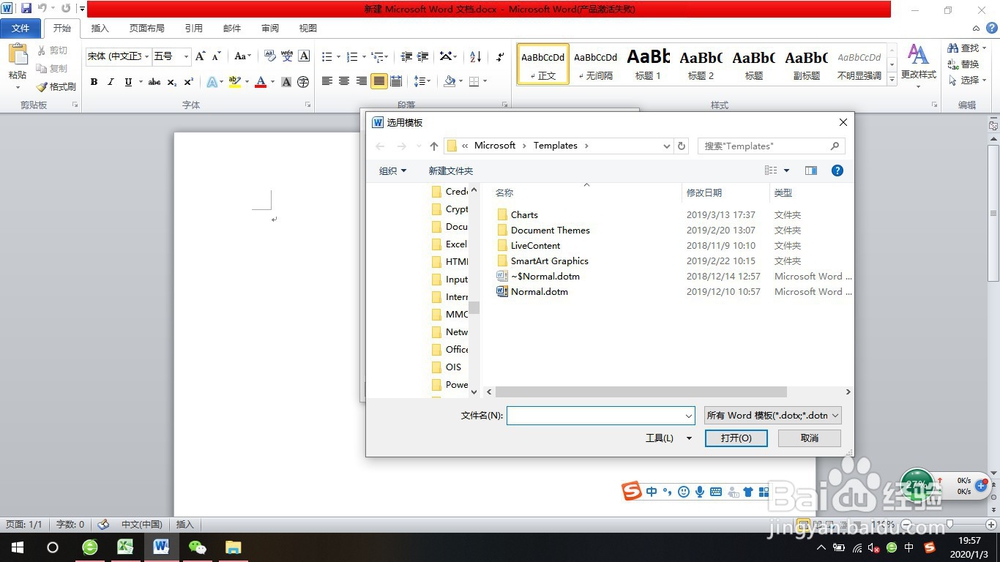The image size is (1000, 562).
Task: Open the Line spacing options
Action: pos(422,81)
